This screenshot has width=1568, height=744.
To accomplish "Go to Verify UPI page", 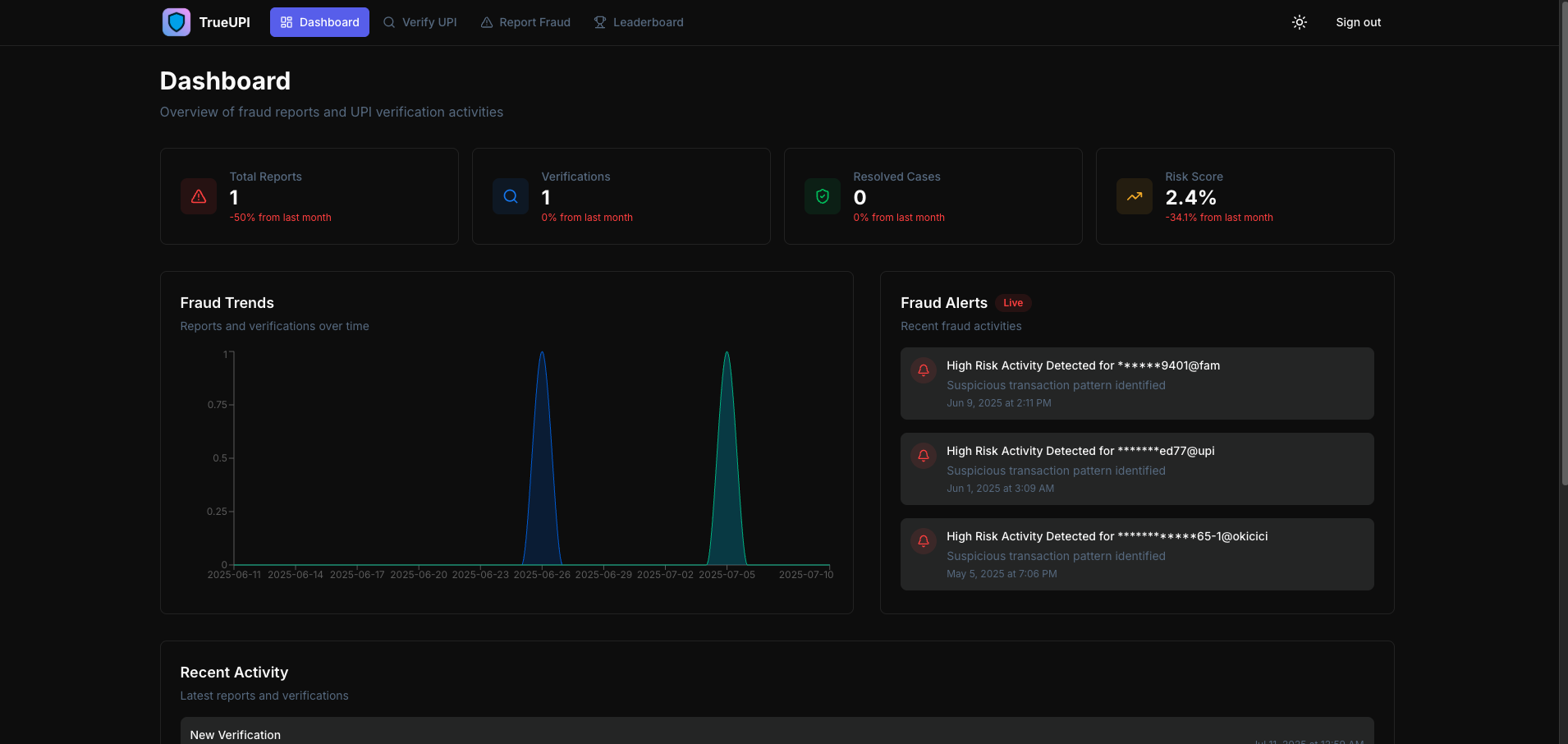I will pyautogui.click(x=420, y=22).
